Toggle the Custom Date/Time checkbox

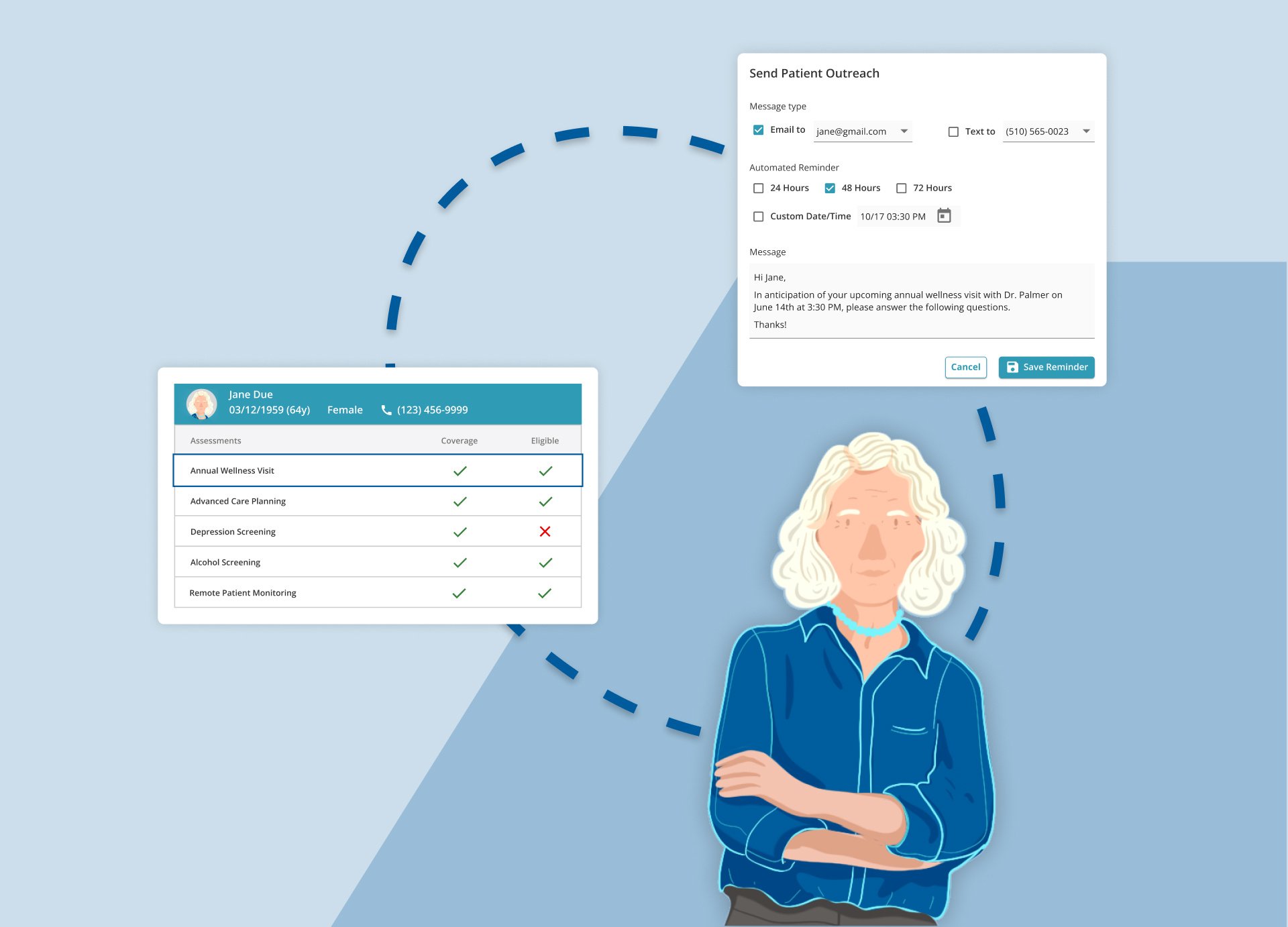[x=758, y=216]
